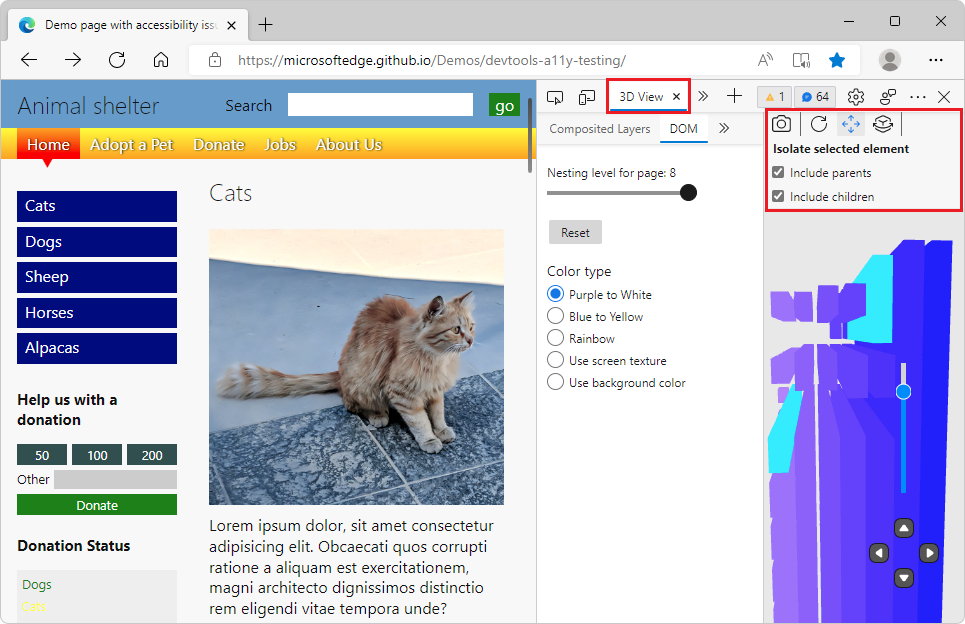Screen dimensions: 965x624
Task: Open the Home nav item
Action: pyautogui.click(x=48, y=145)
